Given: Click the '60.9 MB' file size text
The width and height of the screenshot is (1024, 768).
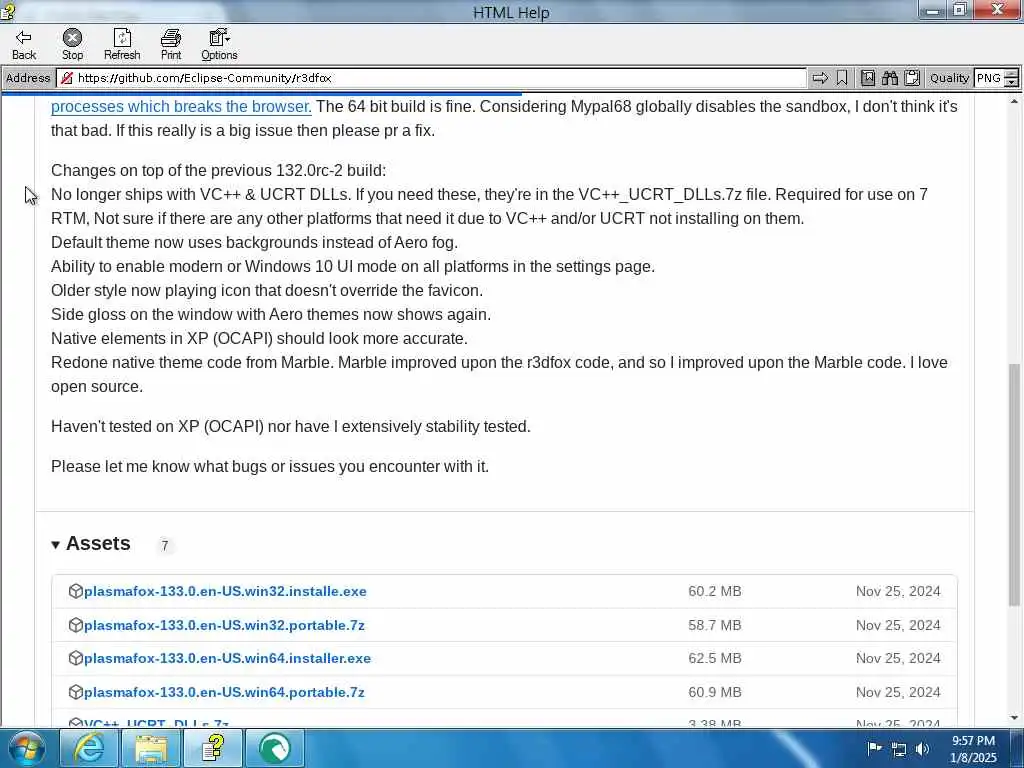Looking at the screenshot, I should tap(714, 692).
